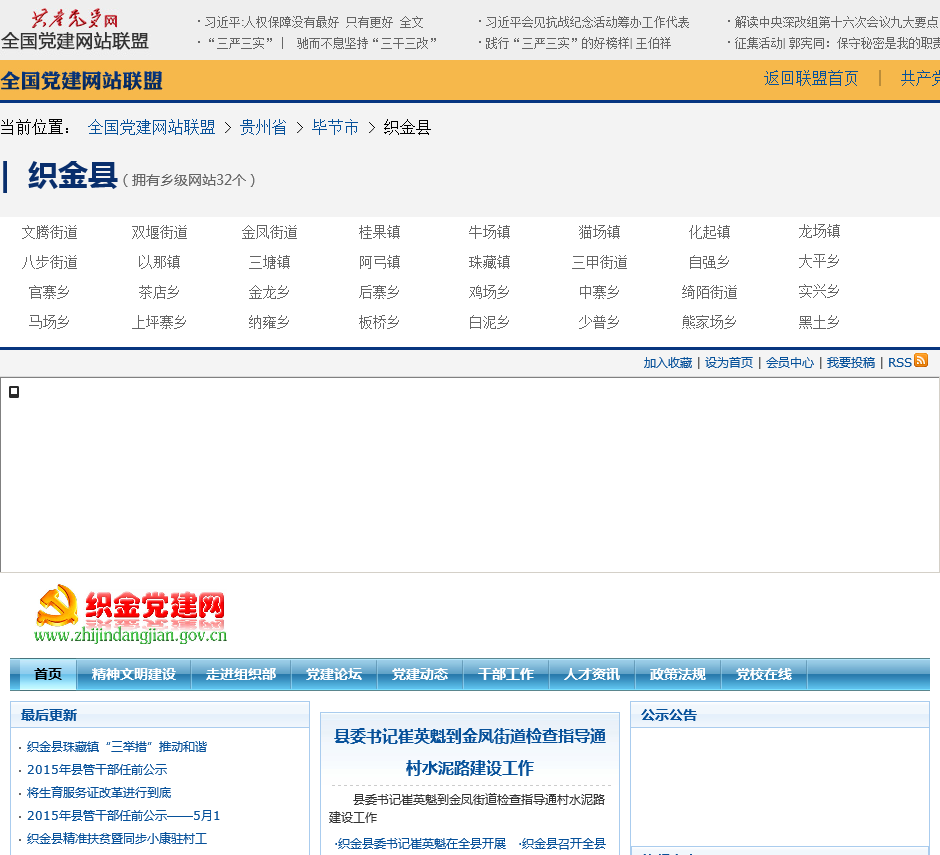Open the 绮陌街道 link

(709, 292)
